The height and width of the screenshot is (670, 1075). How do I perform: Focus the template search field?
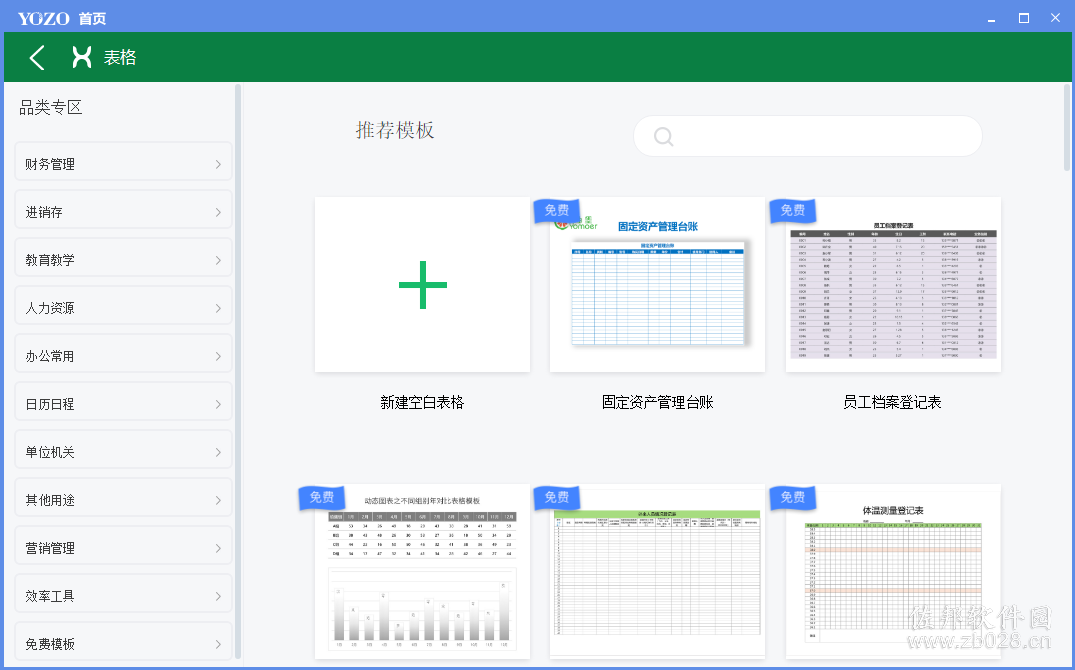(808, 136)
